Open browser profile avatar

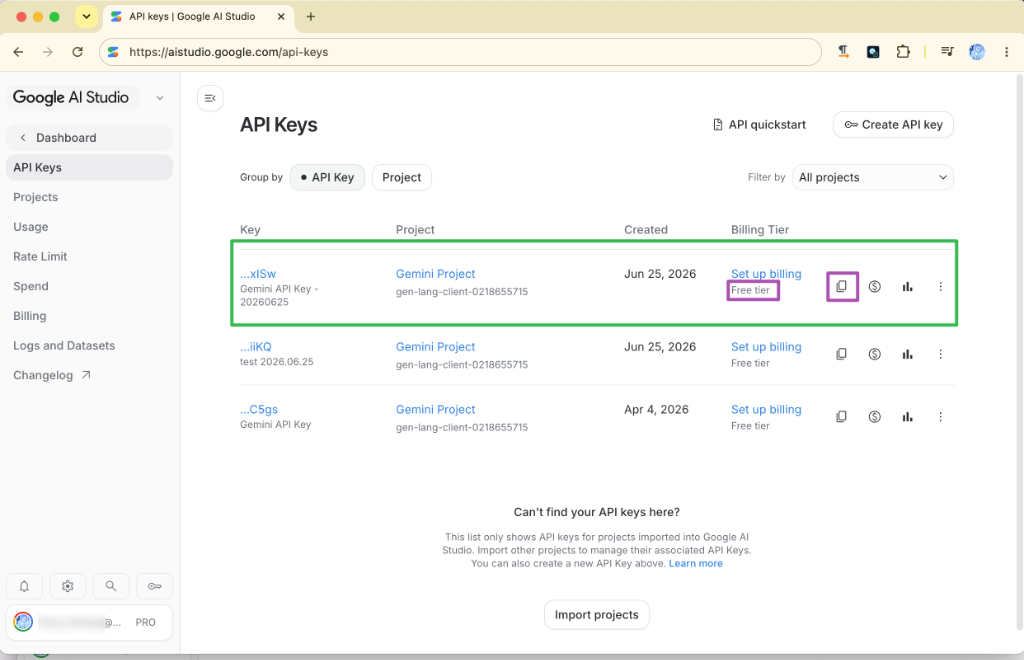[x=977, y=52]
